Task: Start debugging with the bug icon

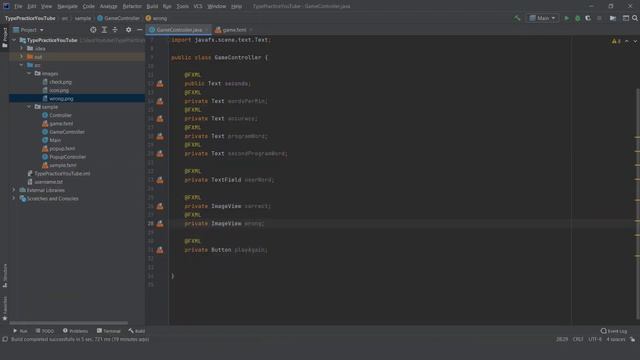Action: (577, 18)
